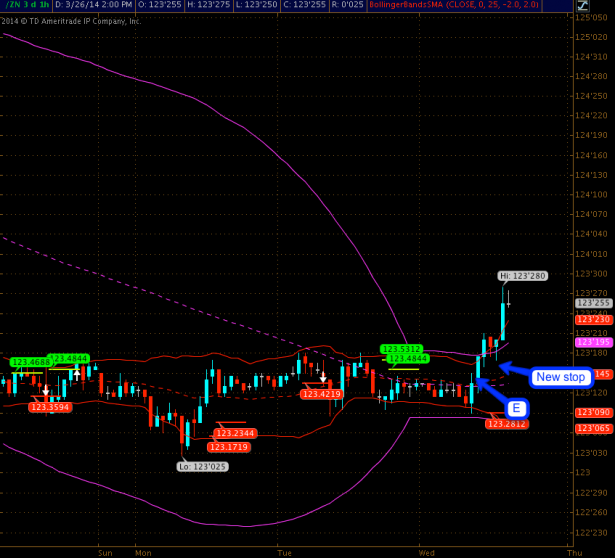The height and width of the screenshot is (558, 615).
Task: Click the red 123'065 axis bubble
Action: (x=594, y=428)
